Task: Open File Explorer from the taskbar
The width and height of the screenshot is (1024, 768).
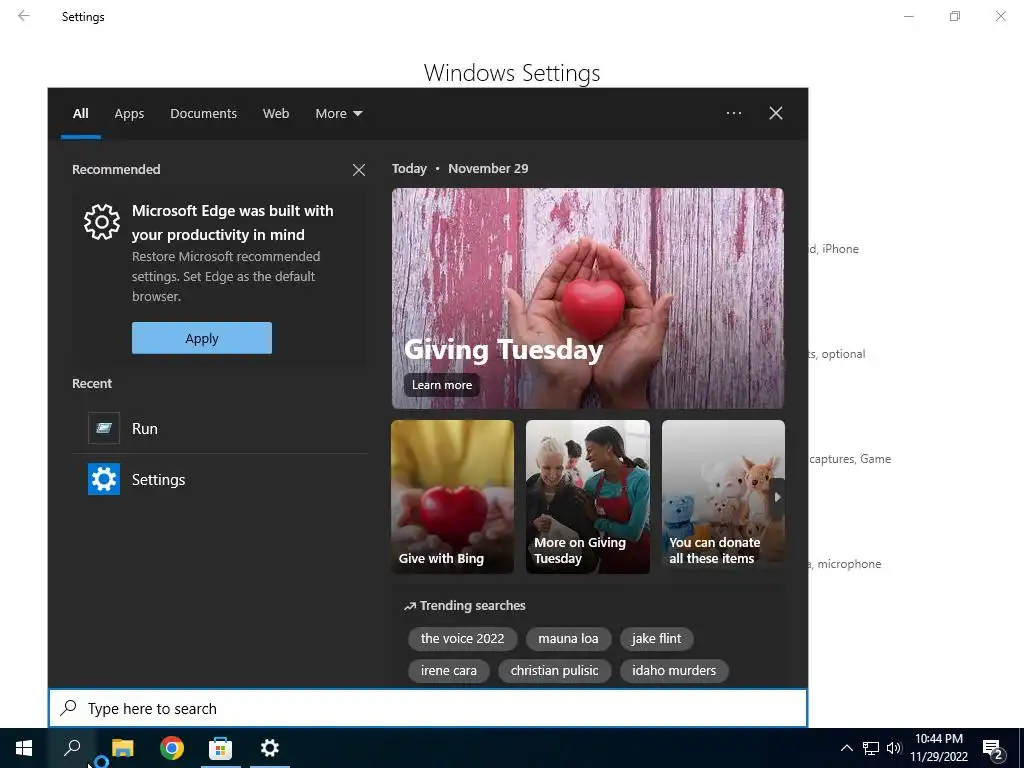Action: 122,748
